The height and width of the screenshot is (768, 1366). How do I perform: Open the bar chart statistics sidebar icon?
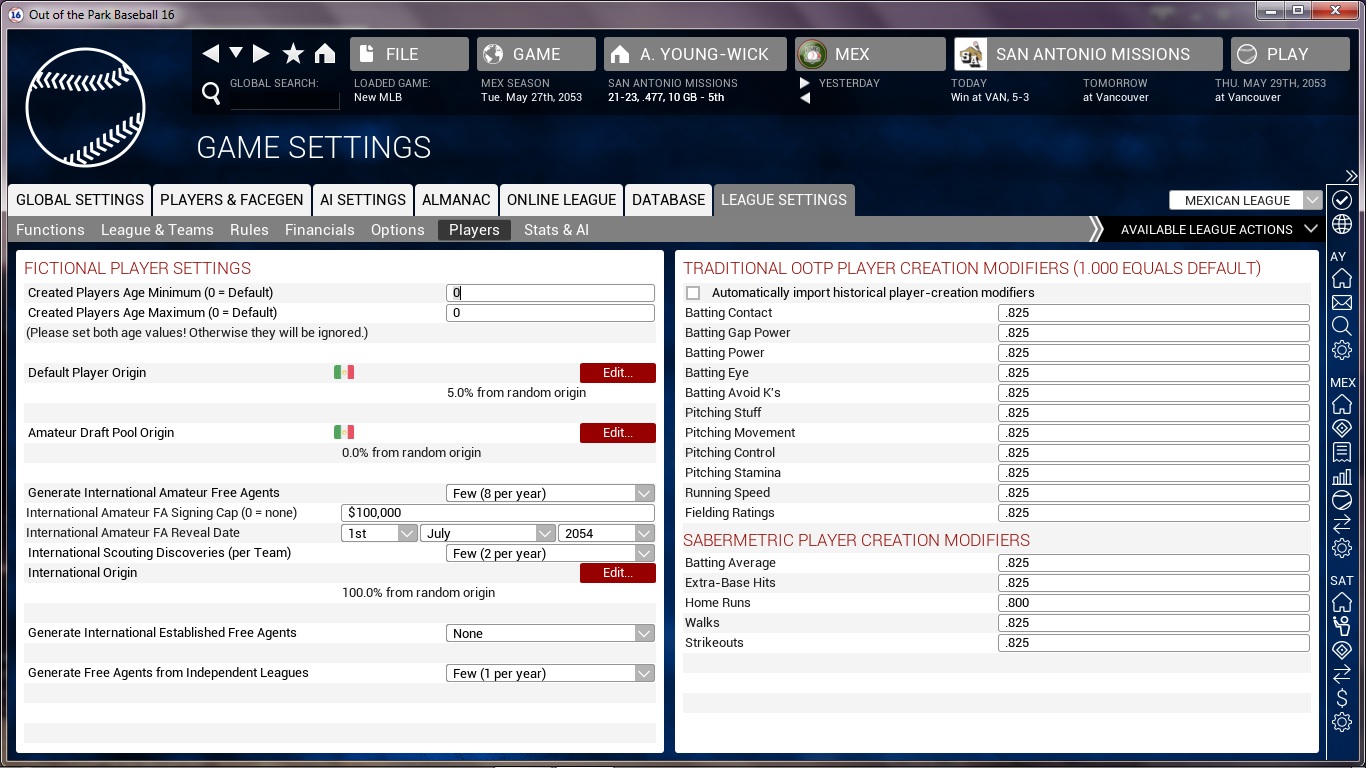1342,476
